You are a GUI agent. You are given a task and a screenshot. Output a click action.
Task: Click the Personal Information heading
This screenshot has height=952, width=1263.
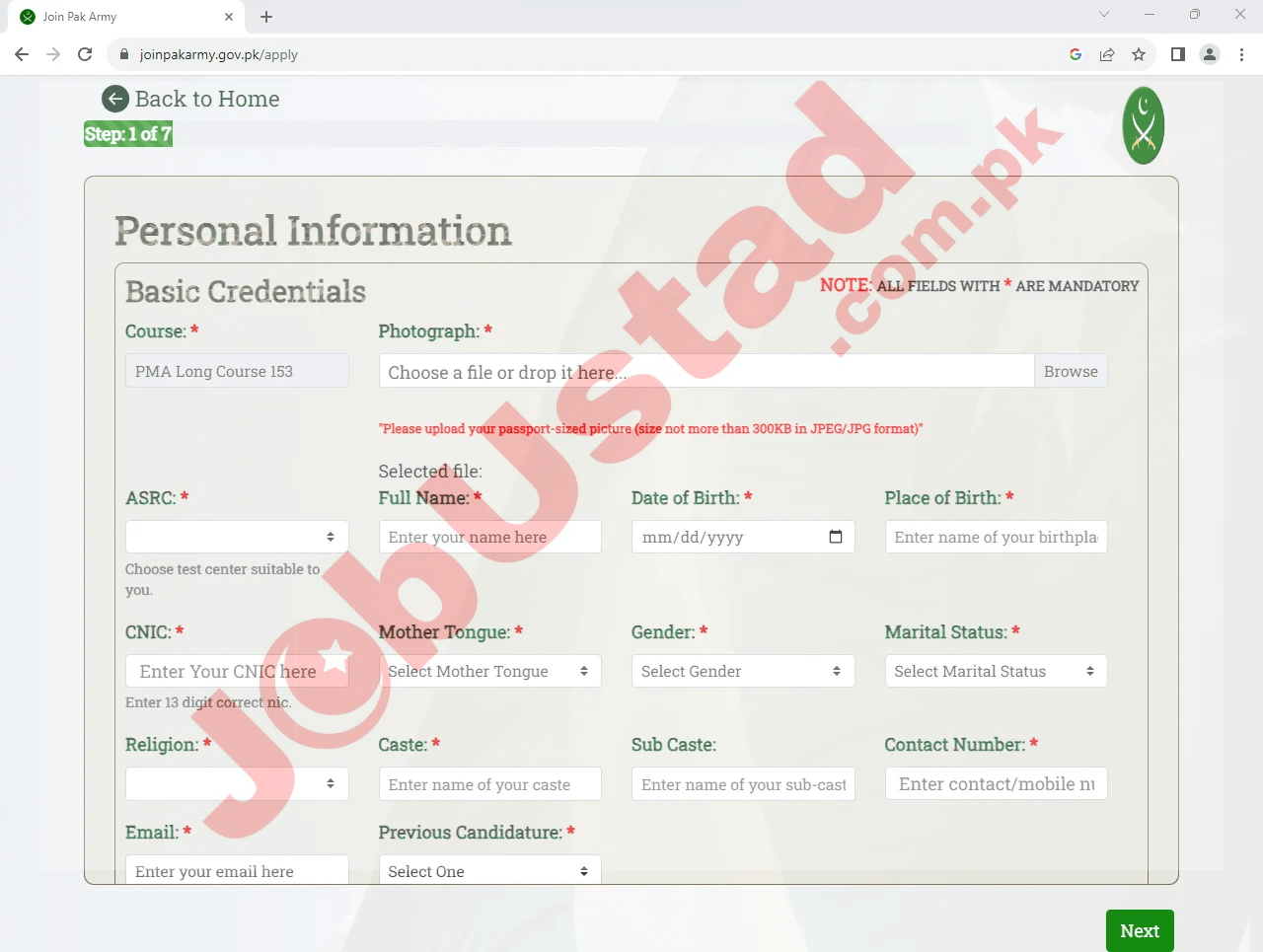pyautogui.click(x=313, y=231)
